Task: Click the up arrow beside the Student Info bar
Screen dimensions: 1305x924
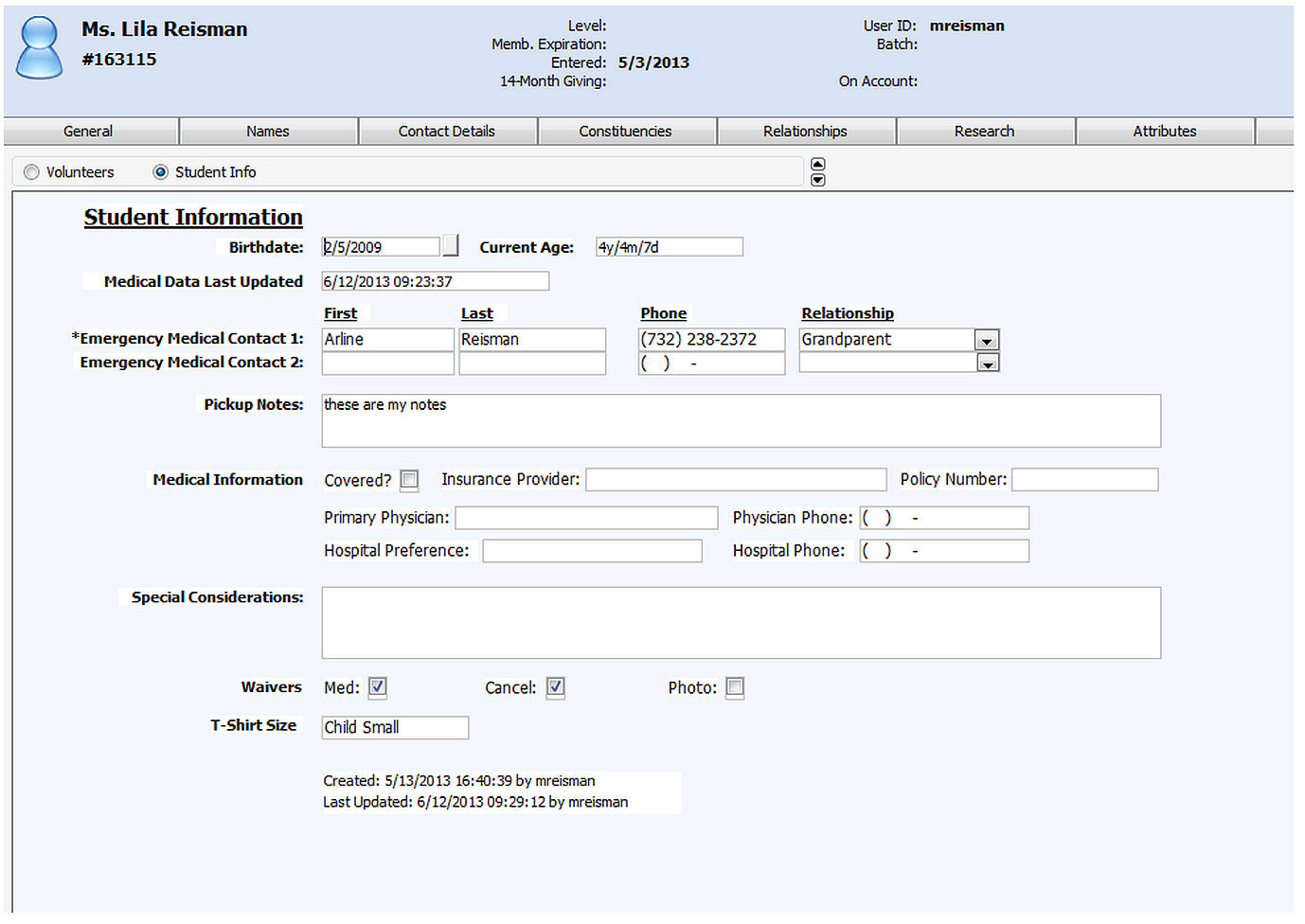Action: [x=818, y=164]
